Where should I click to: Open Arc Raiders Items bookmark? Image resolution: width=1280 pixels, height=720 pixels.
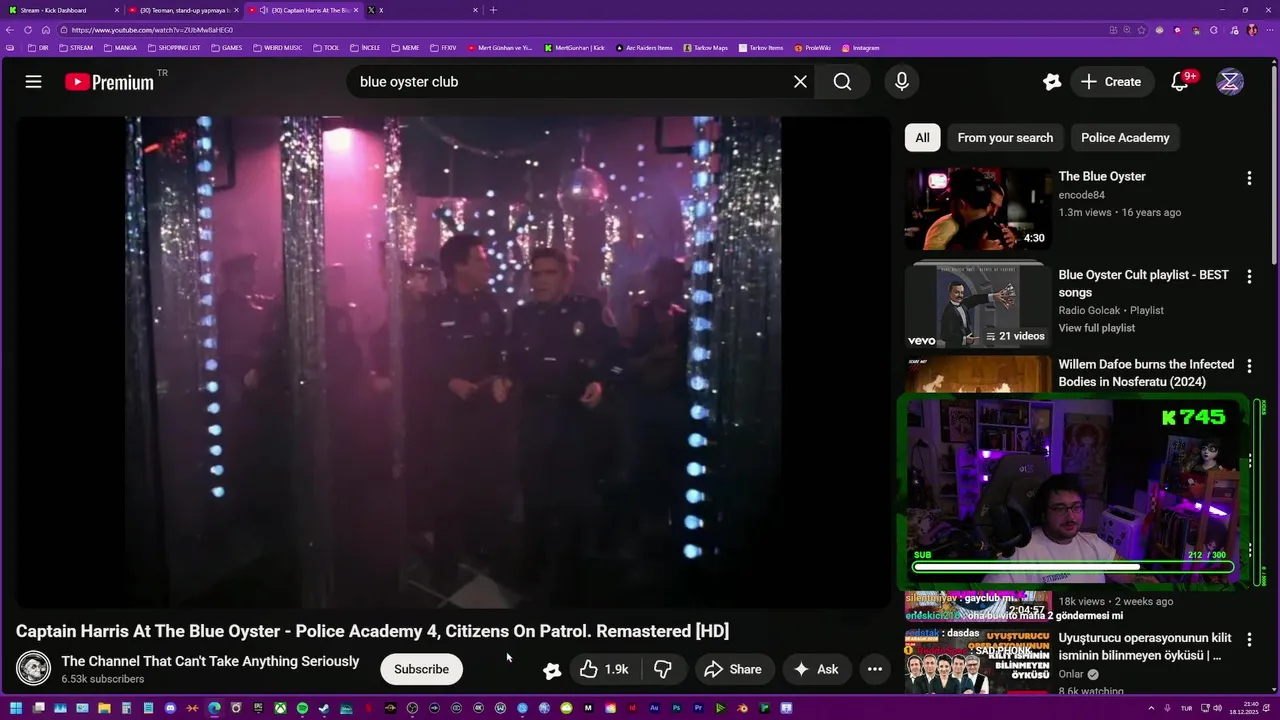(x=644, y=48)
